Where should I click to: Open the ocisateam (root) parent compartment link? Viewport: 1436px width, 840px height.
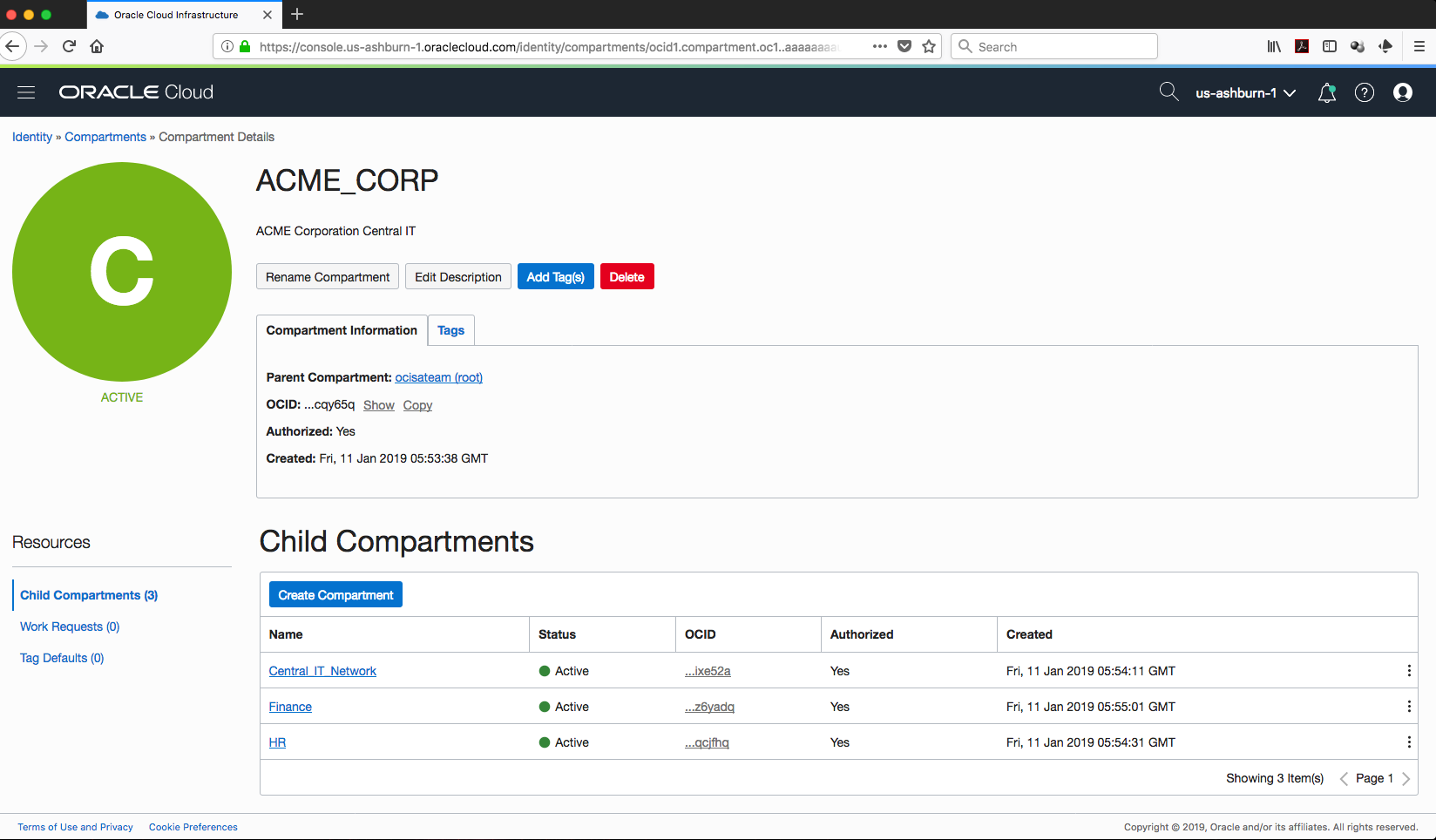[x=439, y=377]
